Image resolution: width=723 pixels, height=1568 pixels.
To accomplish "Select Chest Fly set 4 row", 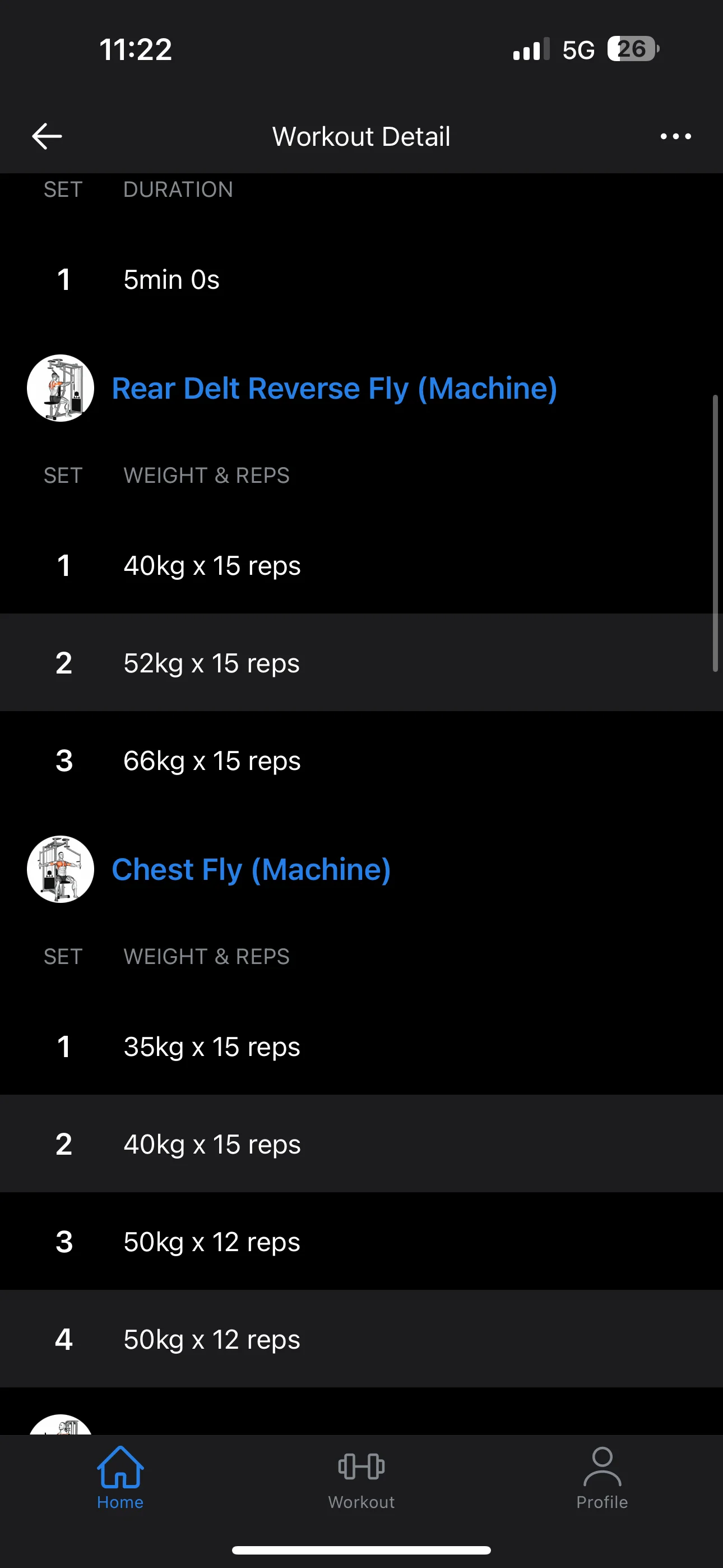I will [361, 1339].
